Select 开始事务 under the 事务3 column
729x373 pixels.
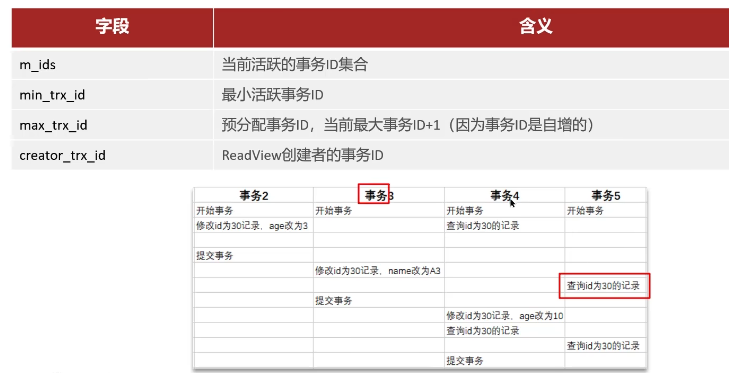point(334,211)
